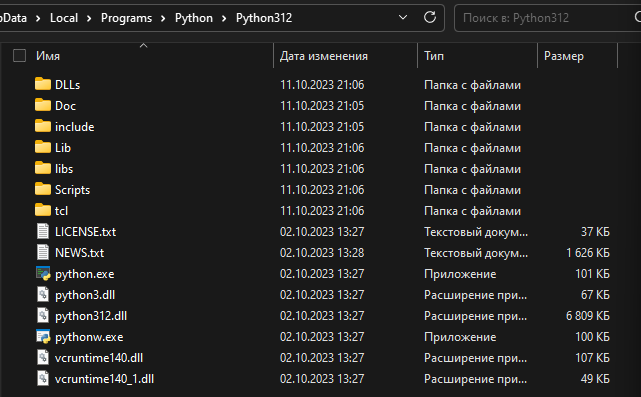The image size is (641, 397).
Task: Click the Scripts folder icon
Action: (43, 189)
